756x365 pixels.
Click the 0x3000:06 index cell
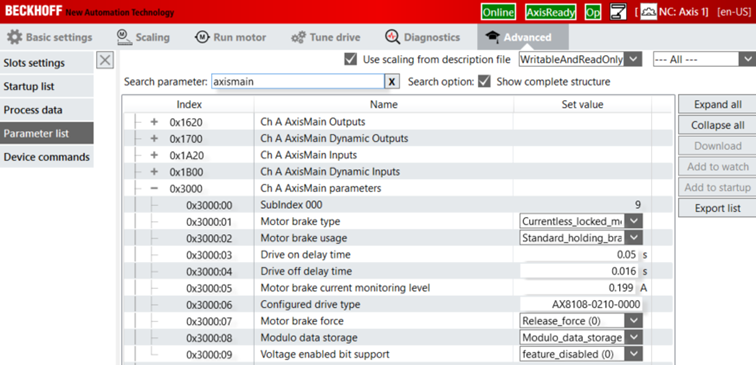pos(209,305)
